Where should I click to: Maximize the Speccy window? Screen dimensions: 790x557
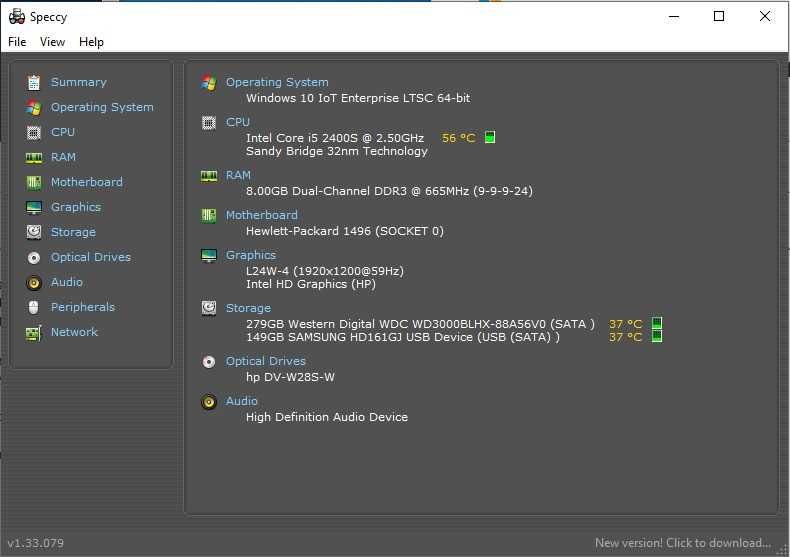coord(719,16)
